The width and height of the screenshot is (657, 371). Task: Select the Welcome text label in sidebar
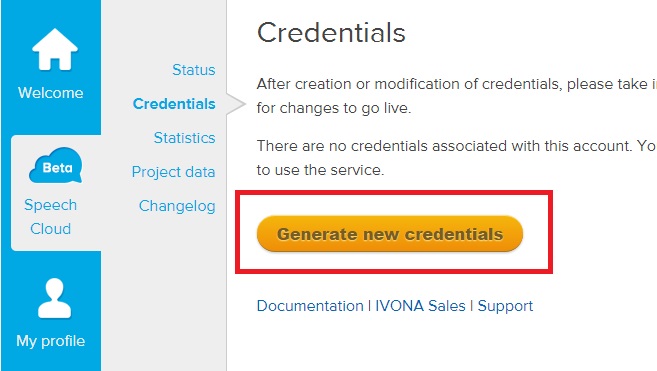(51, 93)
